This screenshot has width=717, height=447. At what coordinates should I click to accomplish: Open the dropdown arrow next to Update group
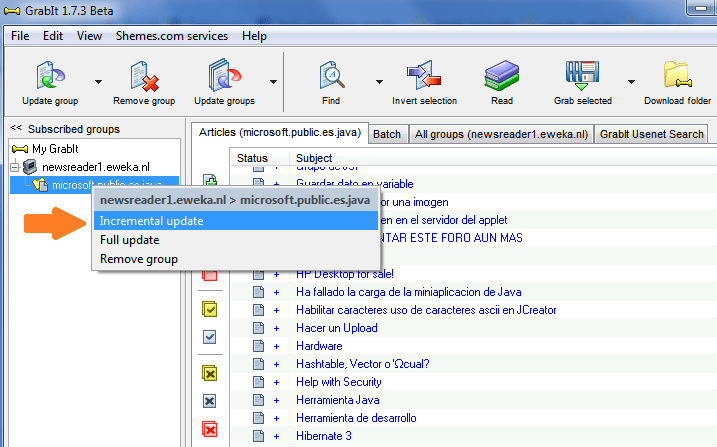coord(98,82)
